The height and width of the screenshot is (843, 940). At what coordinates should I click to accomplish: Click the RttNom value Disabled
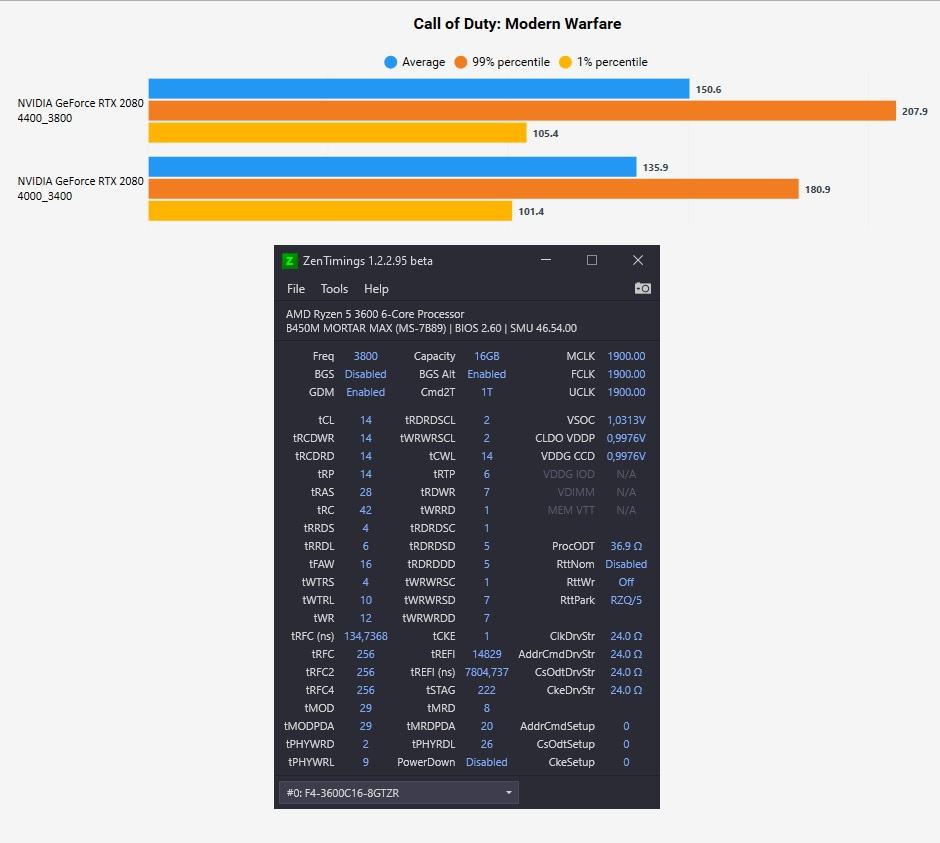pos(626,564)
